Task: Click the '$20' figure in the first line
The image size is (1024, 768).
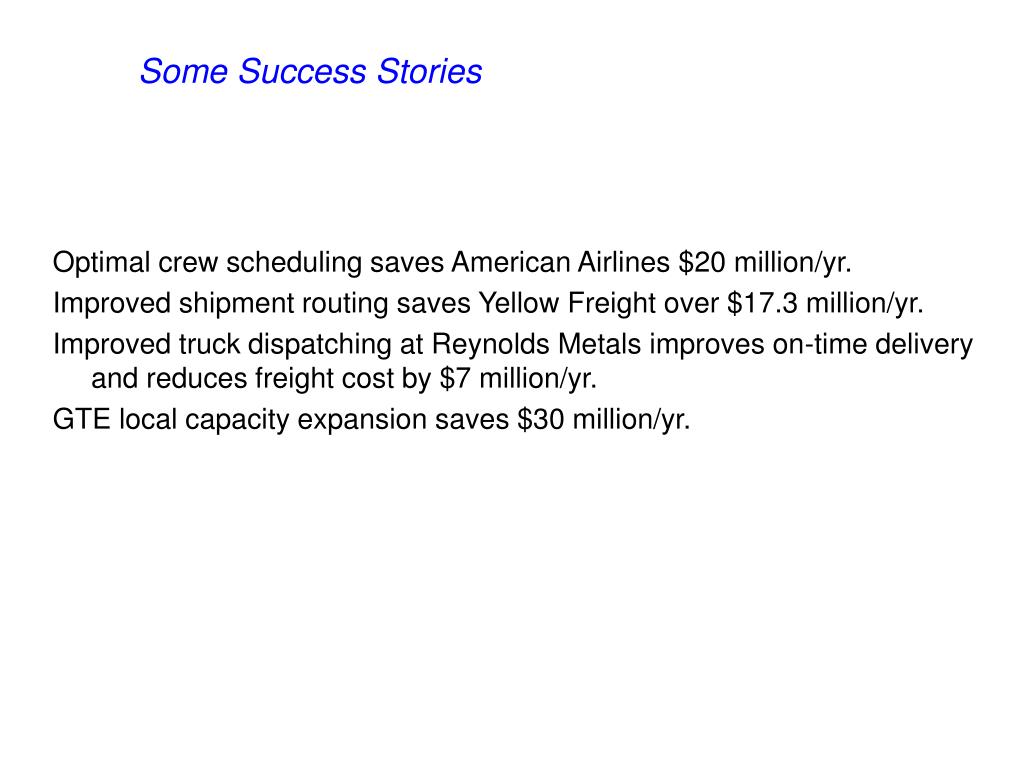Action: 701,263
